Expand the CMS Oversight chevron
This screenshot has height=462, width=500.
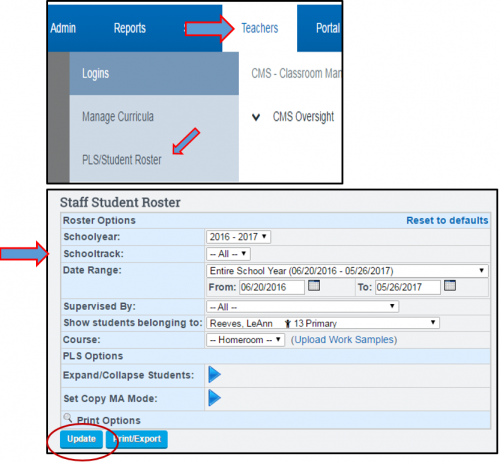[256, 117]
